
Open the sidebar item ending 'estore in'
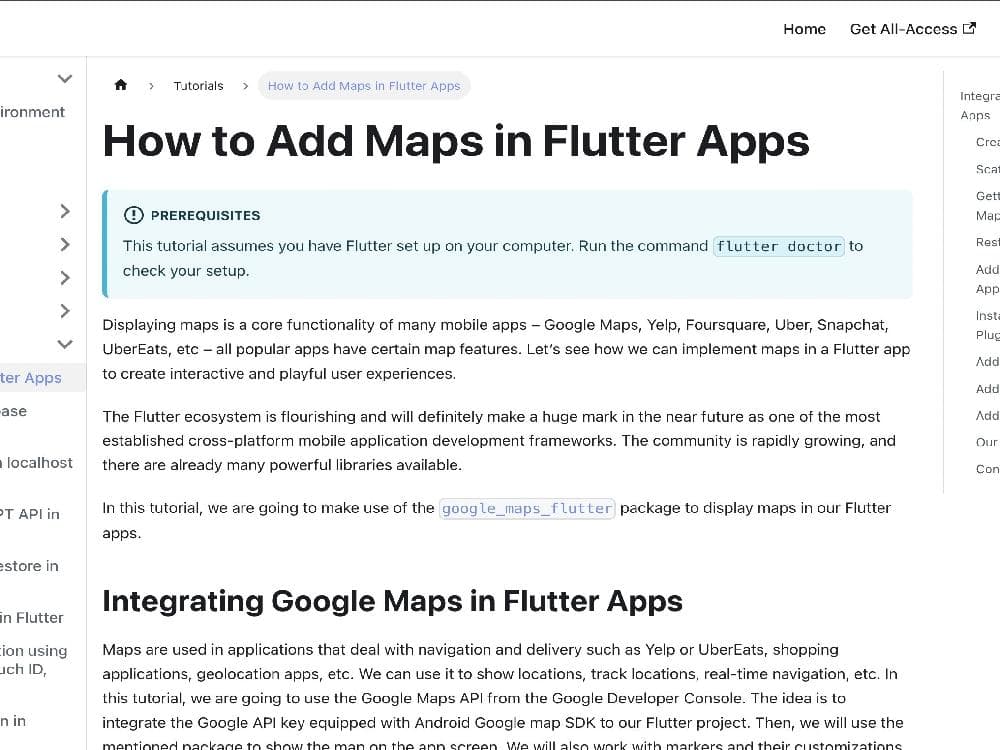(29, 566)
